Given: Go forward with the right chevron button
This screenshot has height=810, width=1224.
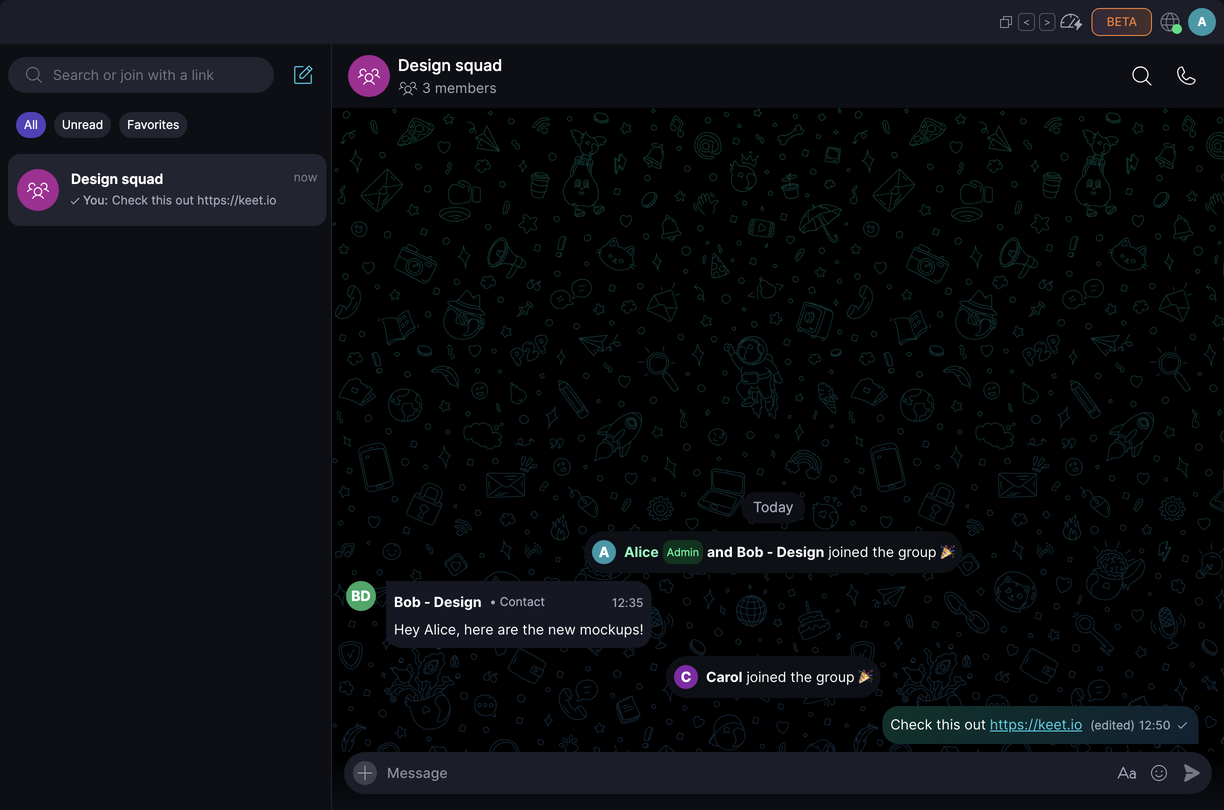Looking at the screenshot, I should 1047,22.
